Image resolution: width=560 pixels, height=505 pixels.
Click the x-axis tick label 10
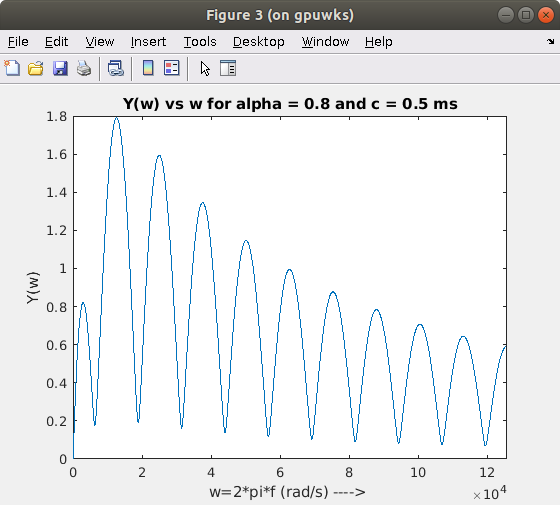click(418, 472)
